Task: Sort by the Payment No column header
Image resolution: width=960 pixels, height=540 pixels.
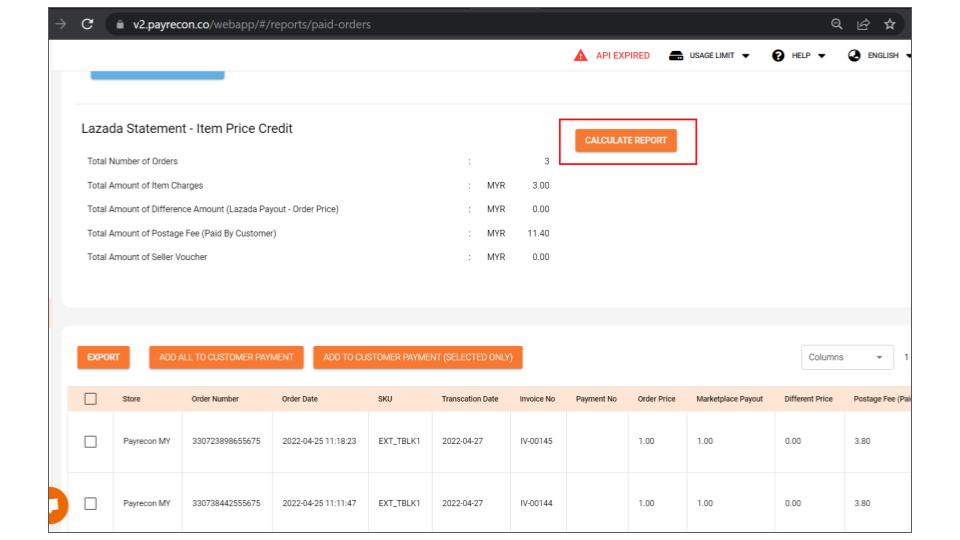Action: (x=596, y=399)
